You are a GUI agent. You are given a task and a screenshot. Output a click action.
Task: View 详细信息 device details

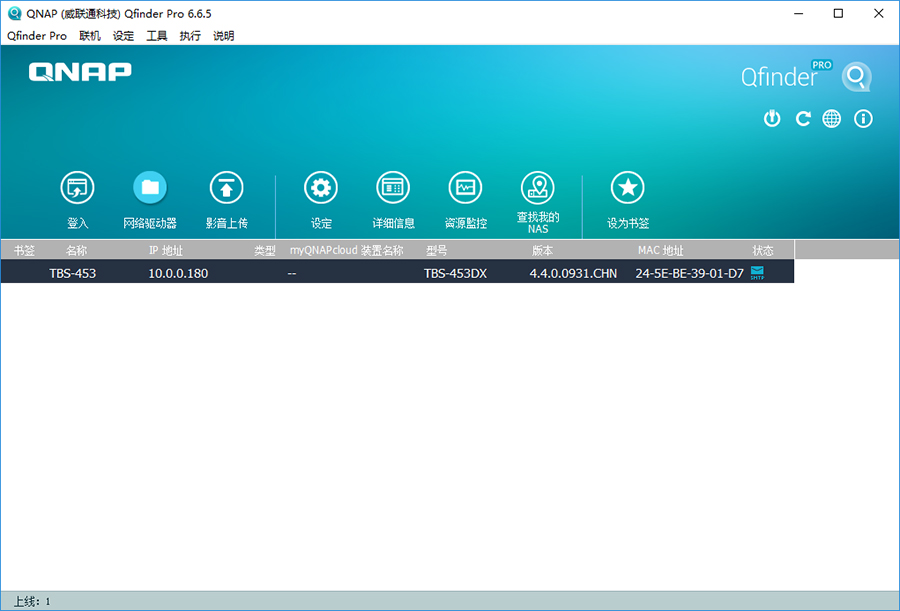392,188
